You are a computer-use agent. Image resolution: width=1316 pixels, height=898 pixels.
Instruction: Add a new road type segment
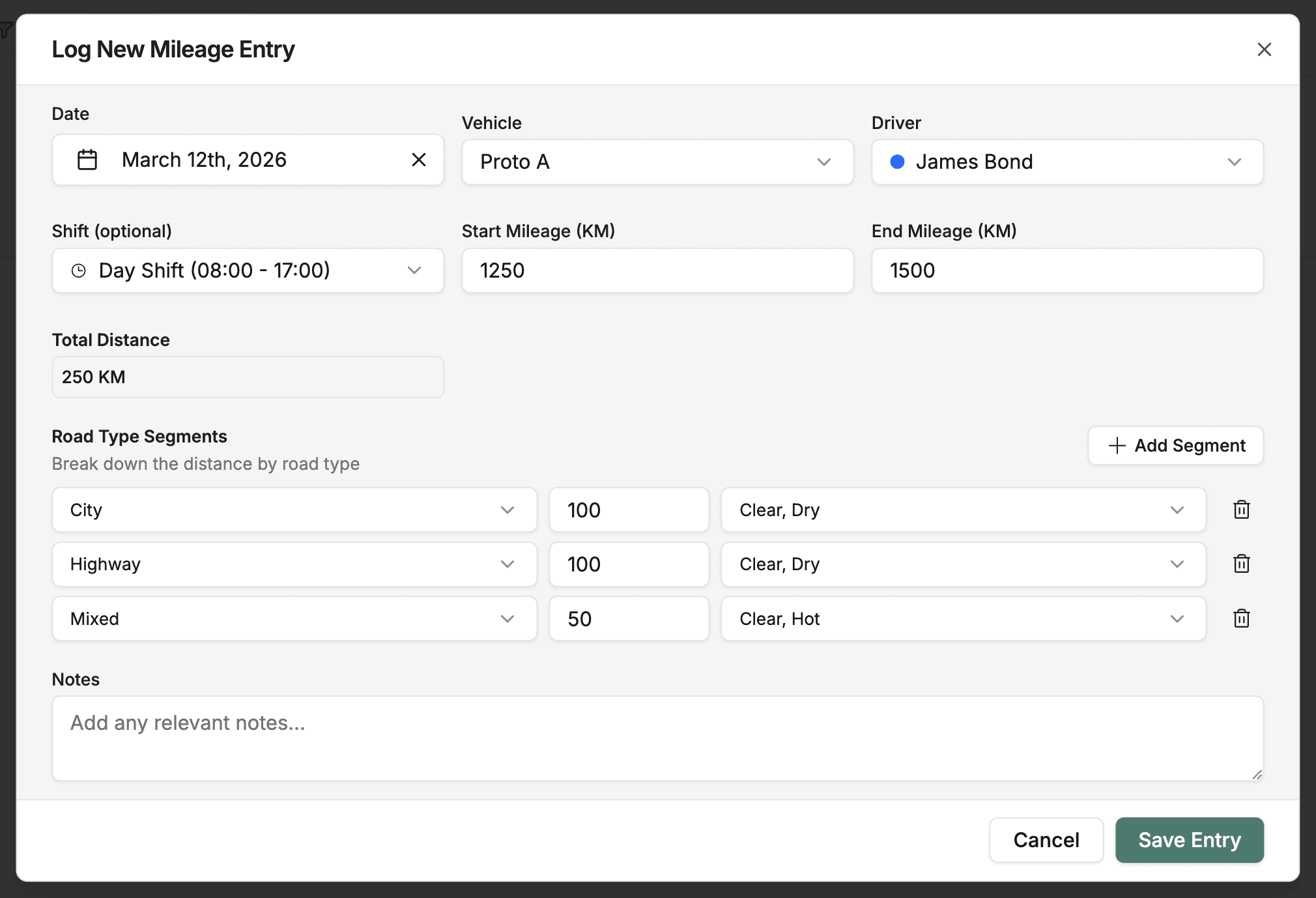1175,446
